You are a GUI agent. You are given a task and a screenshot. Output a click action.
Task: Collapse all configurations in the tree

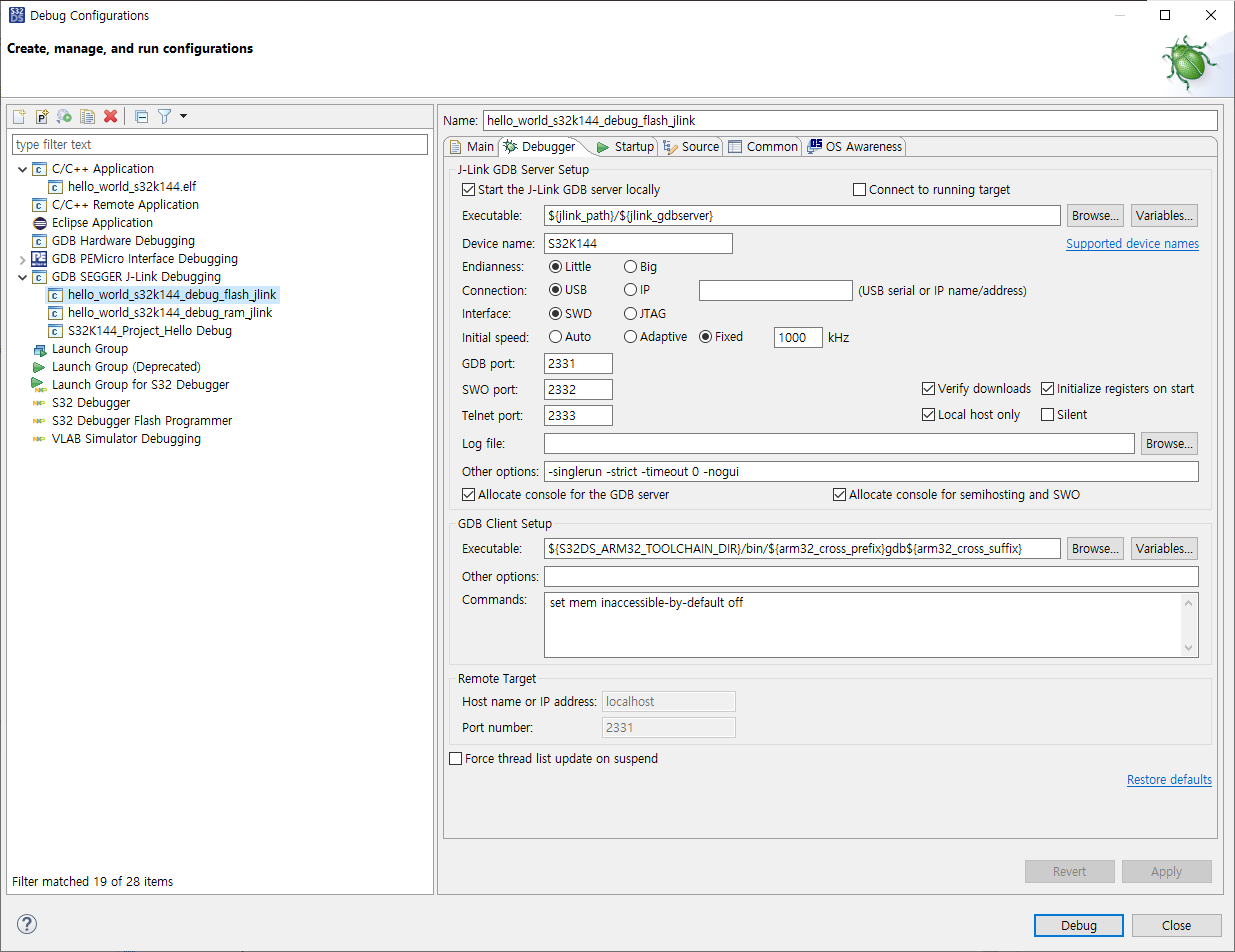(141, 116)
